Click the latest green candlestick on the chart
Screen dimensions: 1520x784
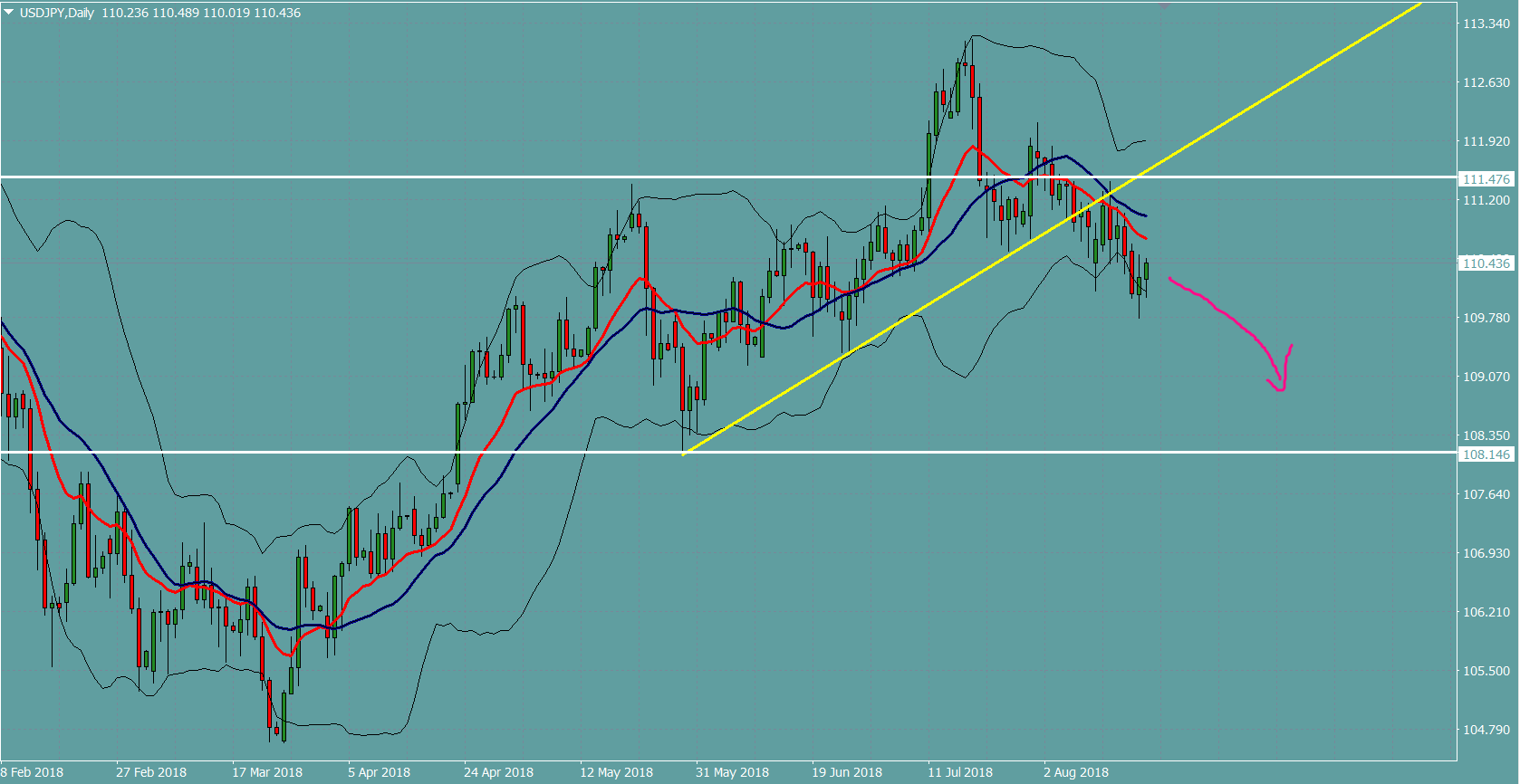click(1147, 270)
